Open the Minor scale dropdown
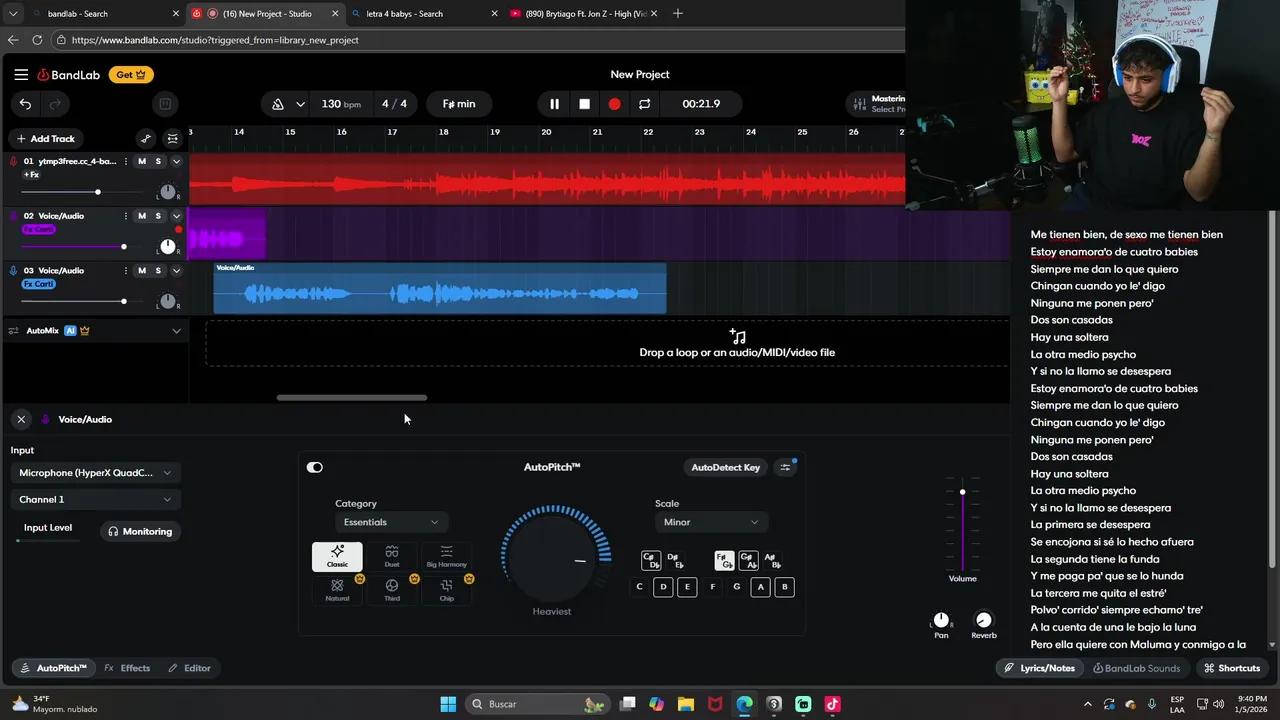The image size is (1280, 720). pyautogui.click(x=711, y=522)
